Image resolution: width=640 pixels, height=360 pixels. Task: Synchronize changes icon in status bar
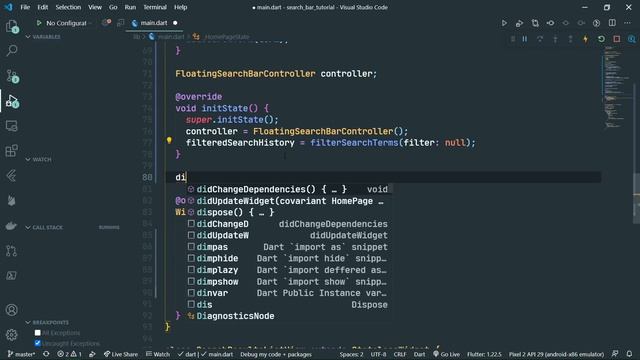pos(46,354)
